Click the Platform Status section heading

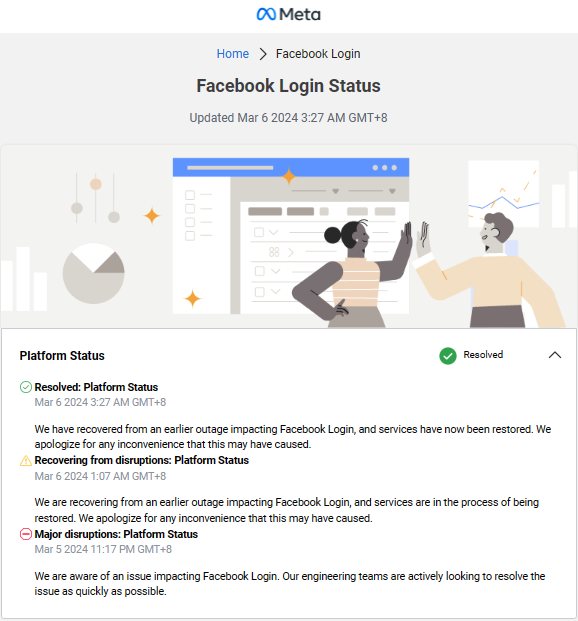click(x=62, y=356)
